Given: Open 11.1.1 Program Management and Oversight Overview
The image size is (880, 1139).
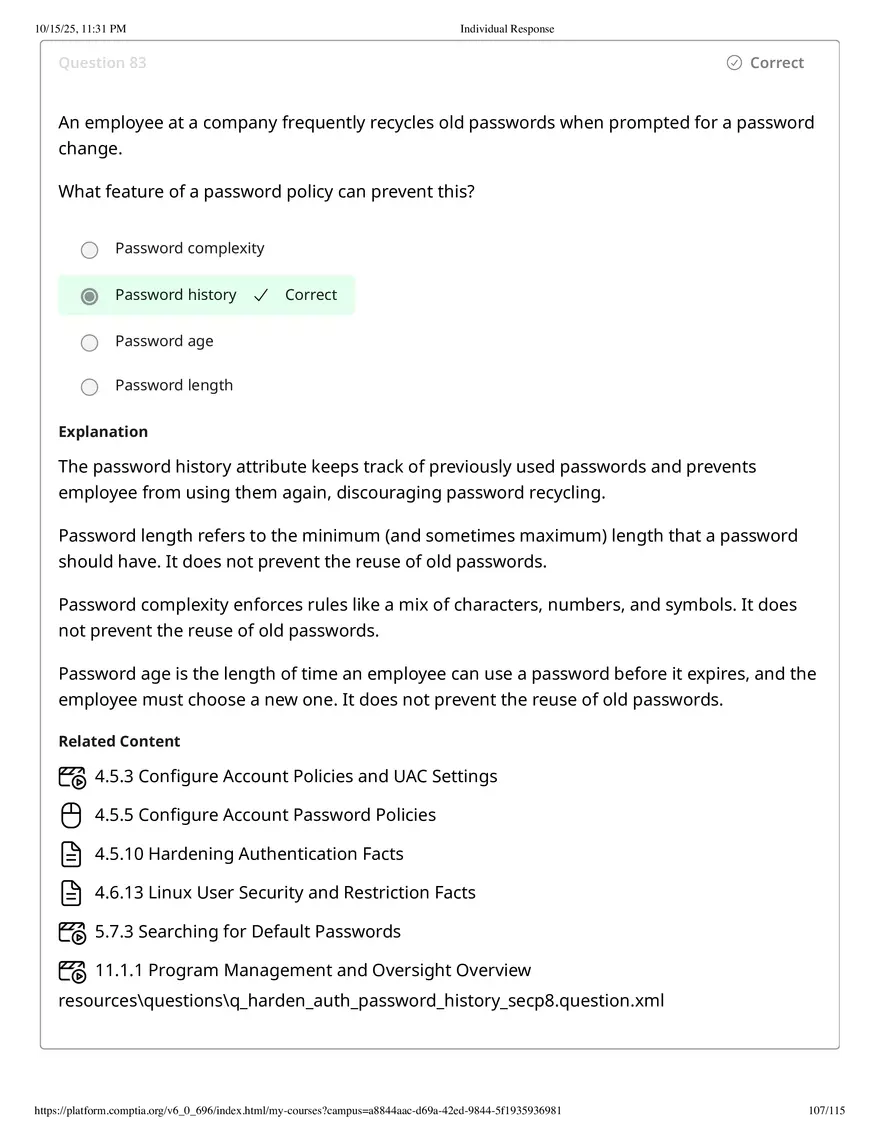Looking at the screenshot, I should pyautogui.click(x=312, y=970).
